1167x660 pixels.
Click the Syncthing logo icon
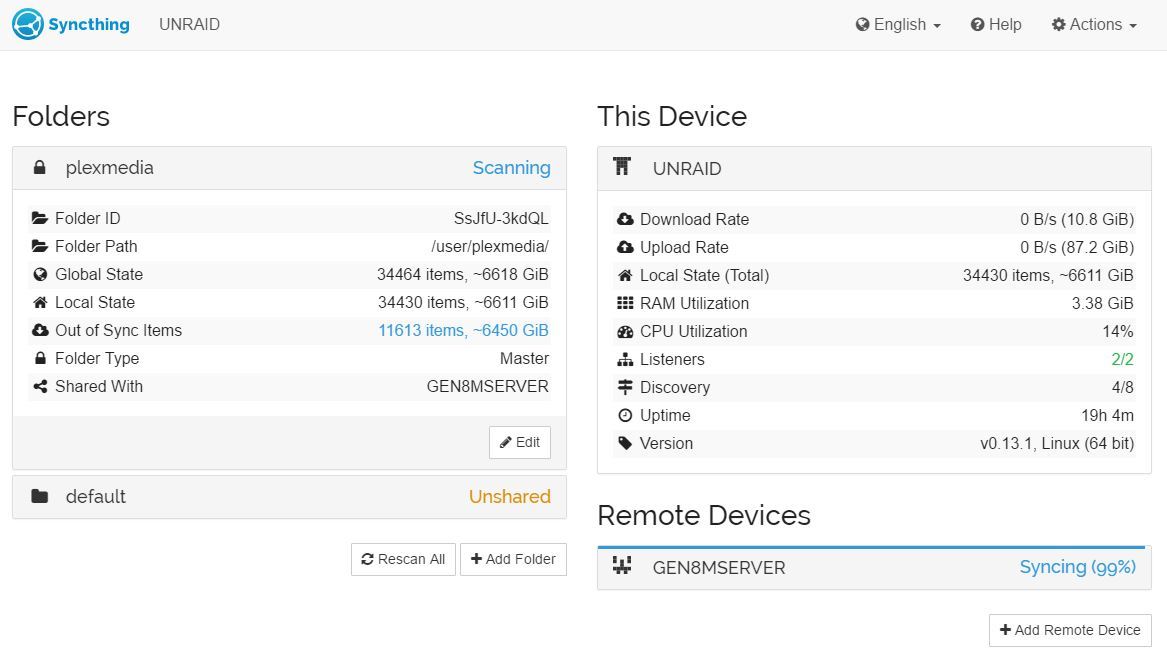point(28,25)
